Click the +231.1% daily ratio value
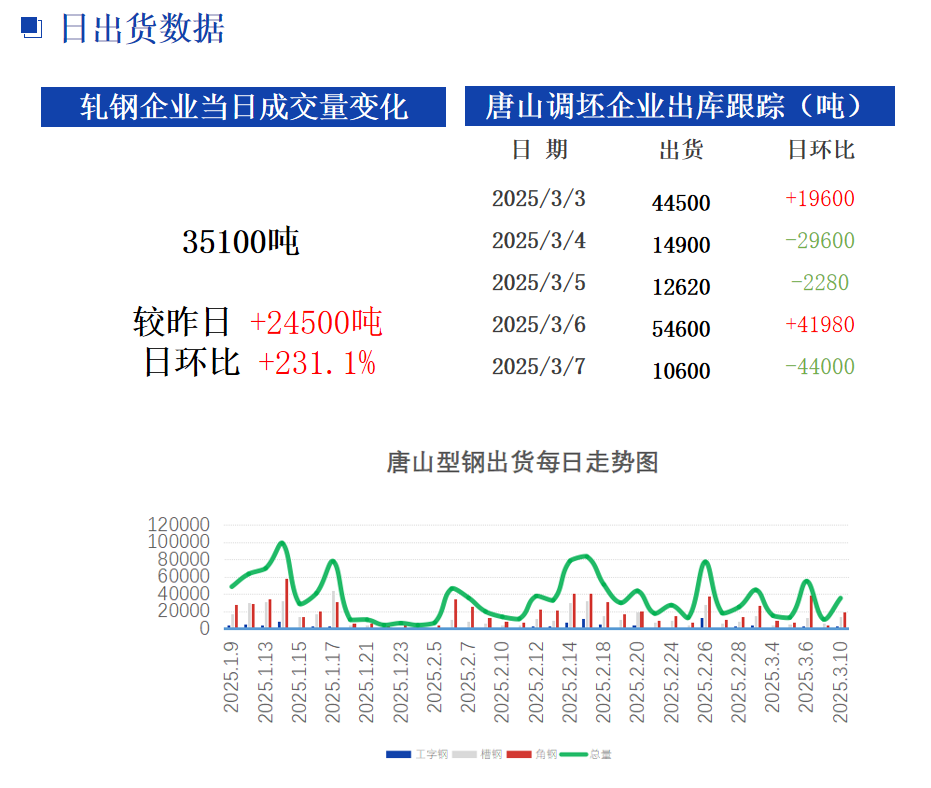The height and width of the screenshot is (788, 931). point(317,363)
